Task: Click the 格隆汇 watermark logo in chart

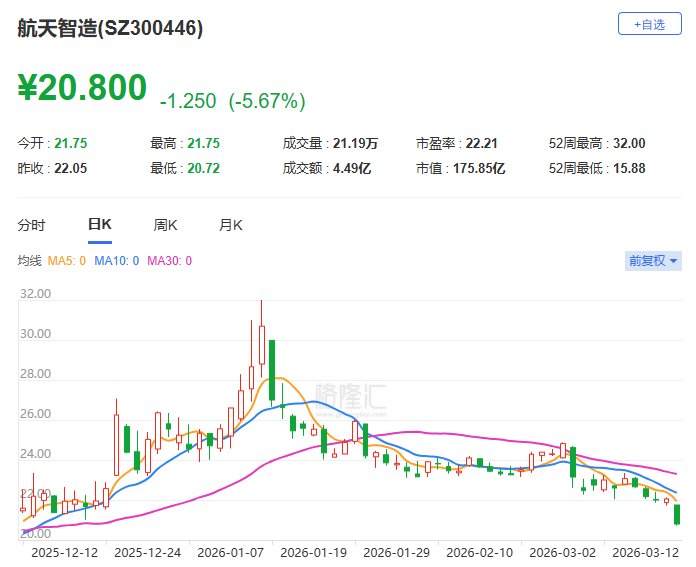Action: [350, 396]
